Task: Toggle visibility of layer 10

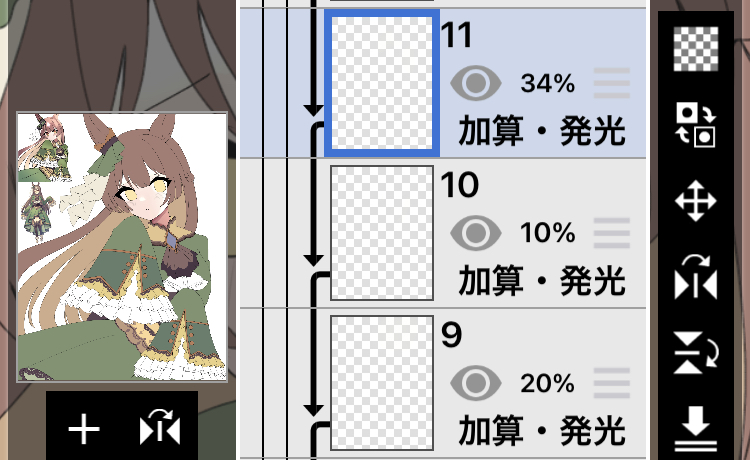Action: (475, 233)
